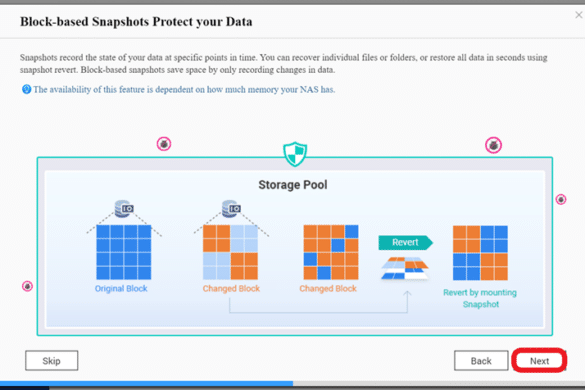Close the snapshot dialog
This screenshot has height=390, width=585.
tap(579, 15)
